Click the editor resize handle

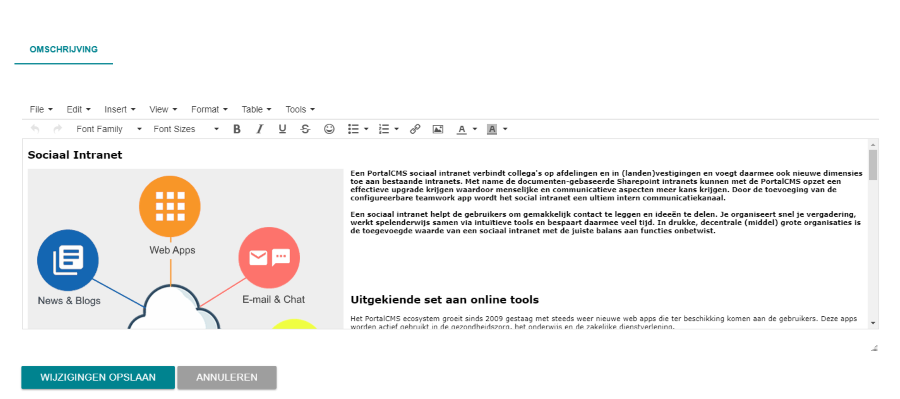click(x=874, y=347)
